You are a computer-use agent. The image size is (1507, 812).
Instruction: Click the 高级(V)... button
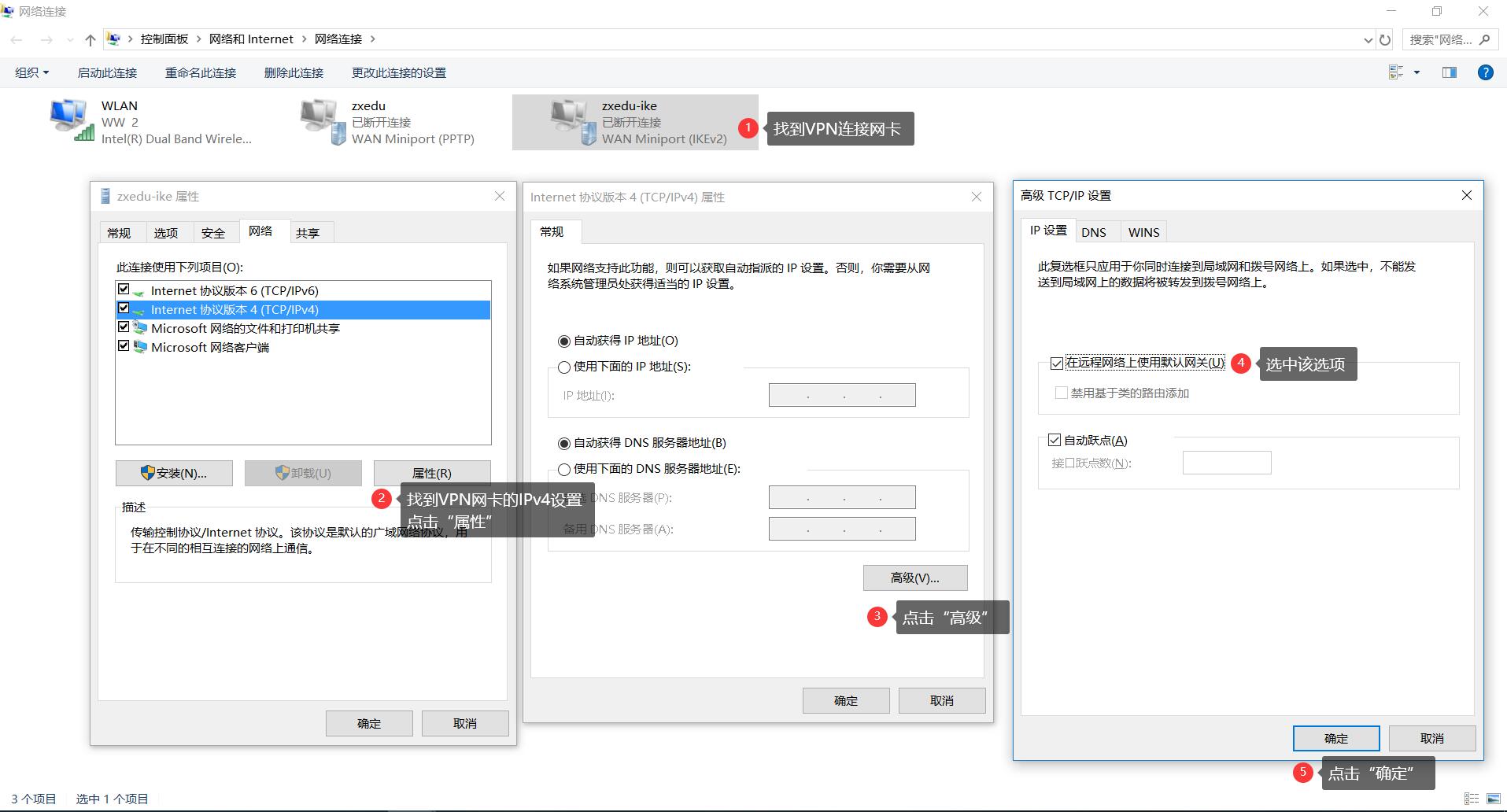click(x=914, y=578)
